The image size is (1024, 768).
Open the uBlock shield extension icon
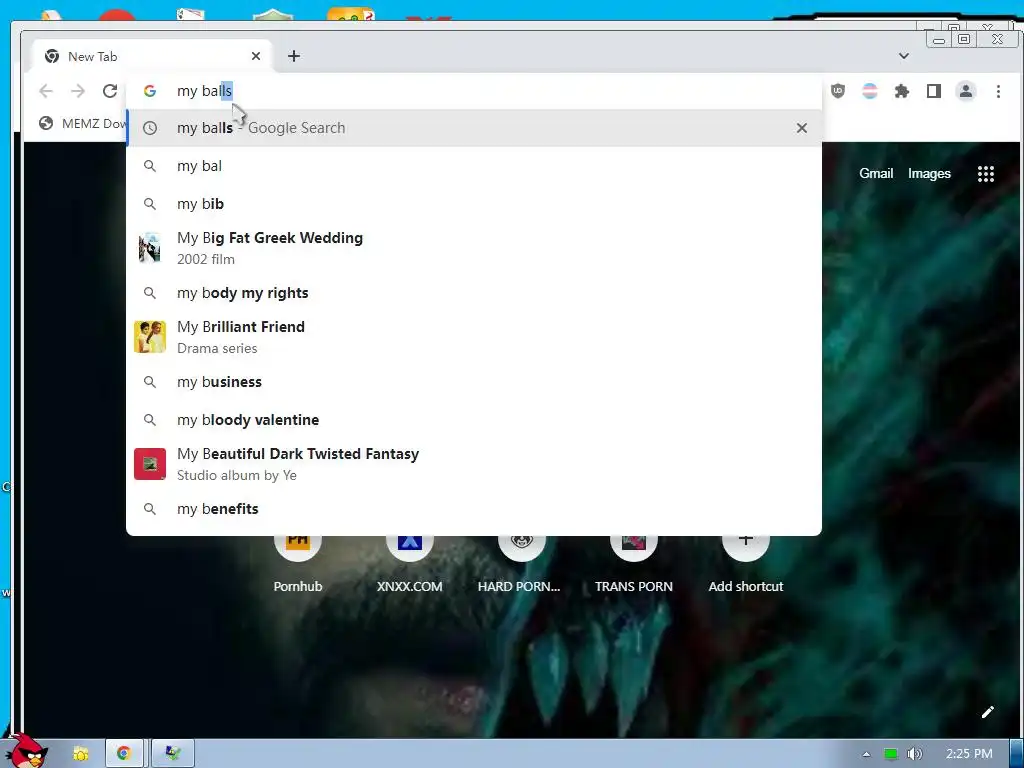[x=838, y=91]
